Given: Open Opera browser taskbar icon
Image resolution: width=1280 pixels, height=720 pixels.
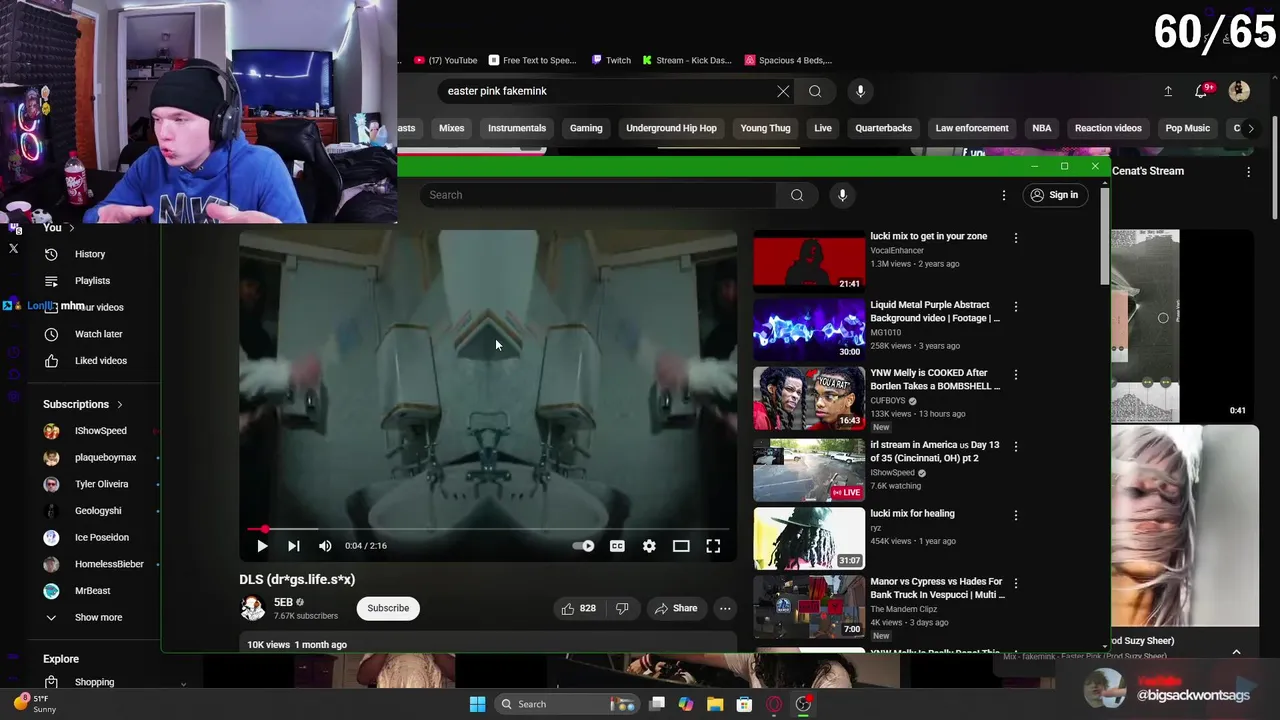Looking at the screenshot, I should tap(774, 704).
